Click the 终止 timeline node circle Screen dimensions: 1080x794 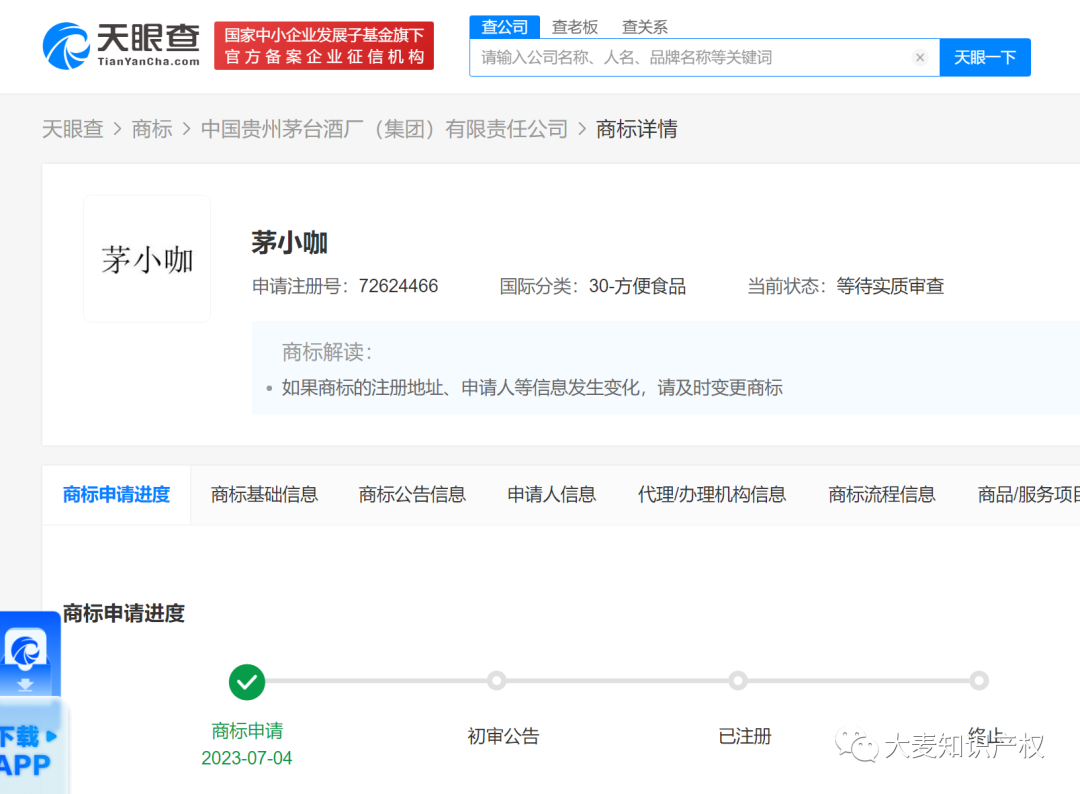click(978, 680)
